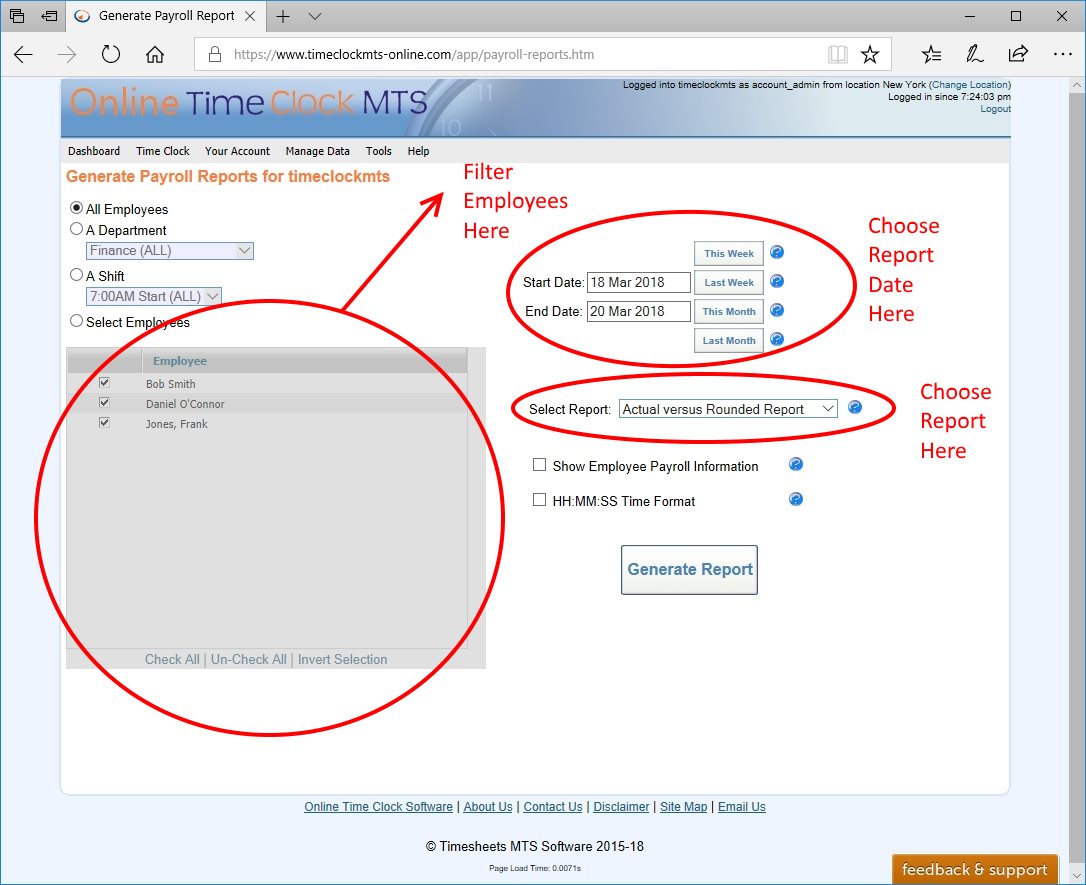Toggle the reading view book icon

click(837, 54)
